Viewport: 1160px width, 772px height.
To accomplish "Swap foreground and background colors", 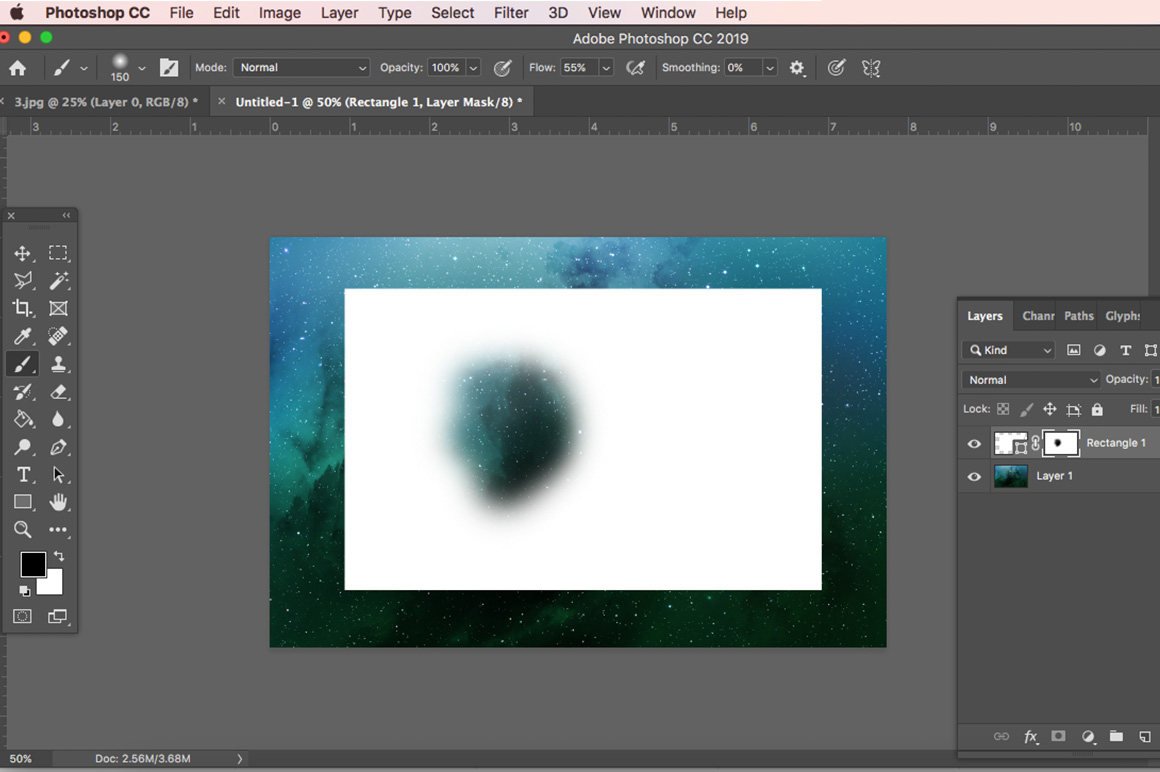I will tap(59, 556).
